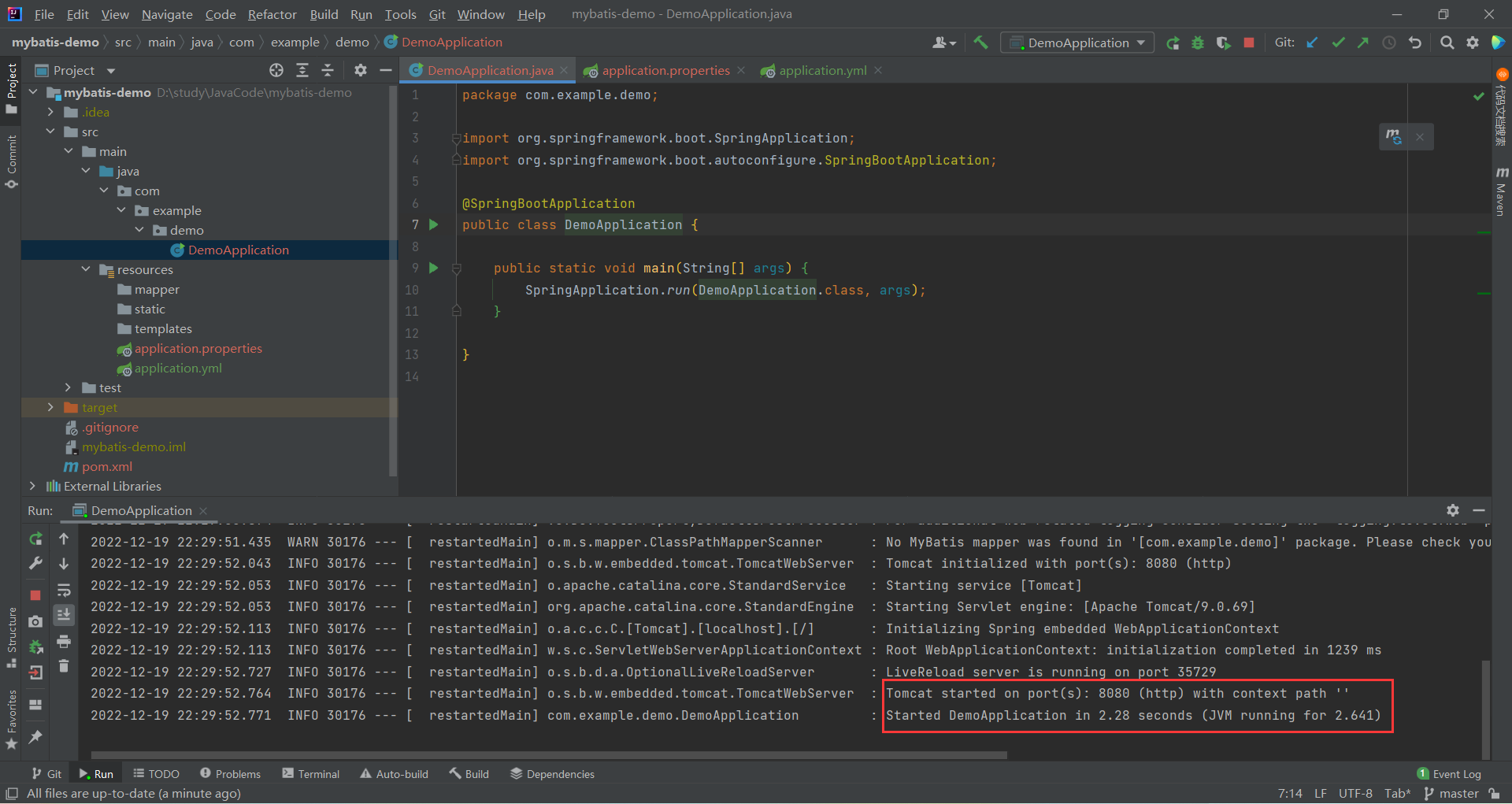1512x804 pixels.
Task: Click the Build project hammer icon
Action: click(x=980, y=43)
